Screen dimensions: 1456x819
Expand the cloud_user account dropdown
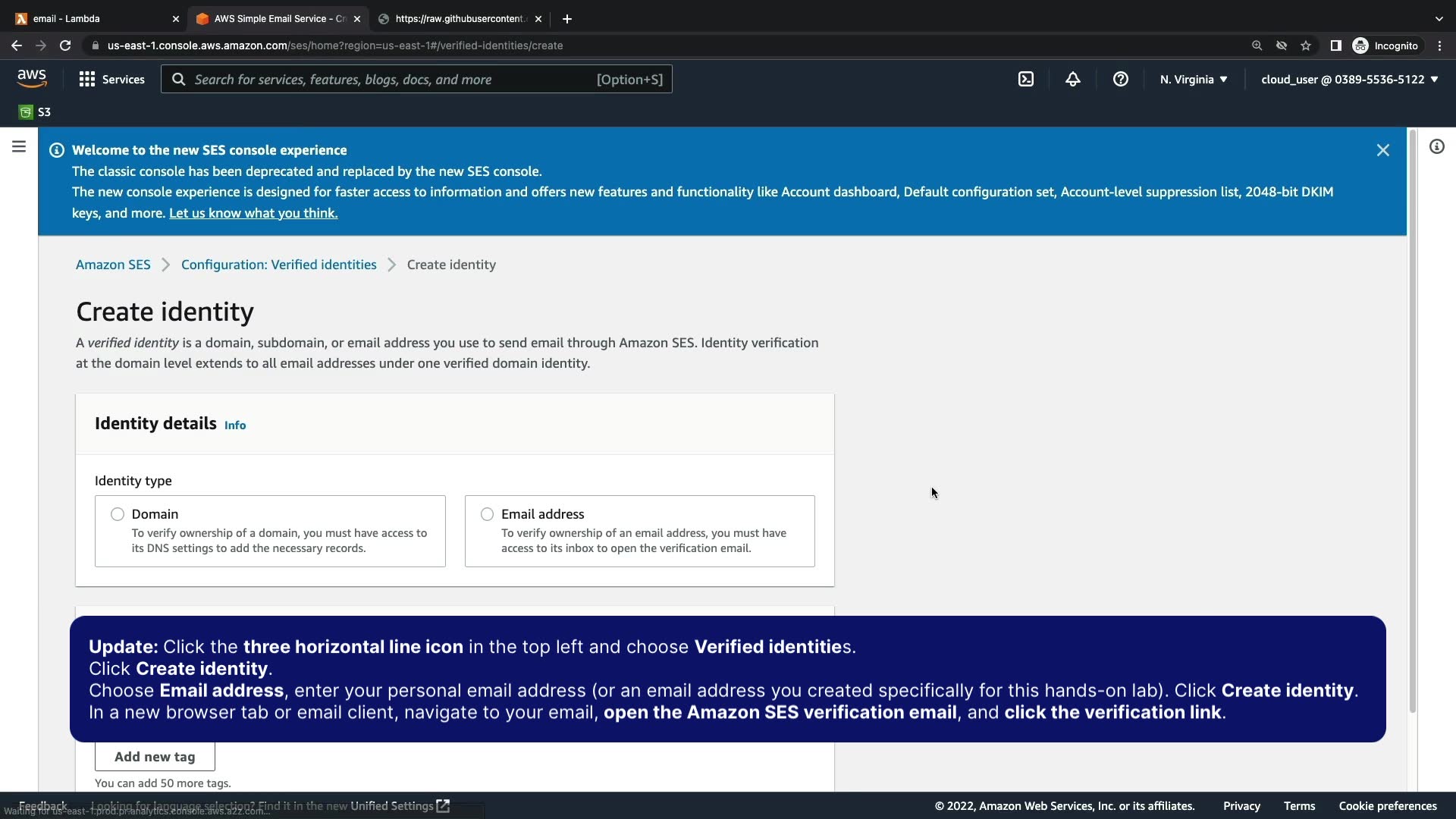coord(1349,80)
